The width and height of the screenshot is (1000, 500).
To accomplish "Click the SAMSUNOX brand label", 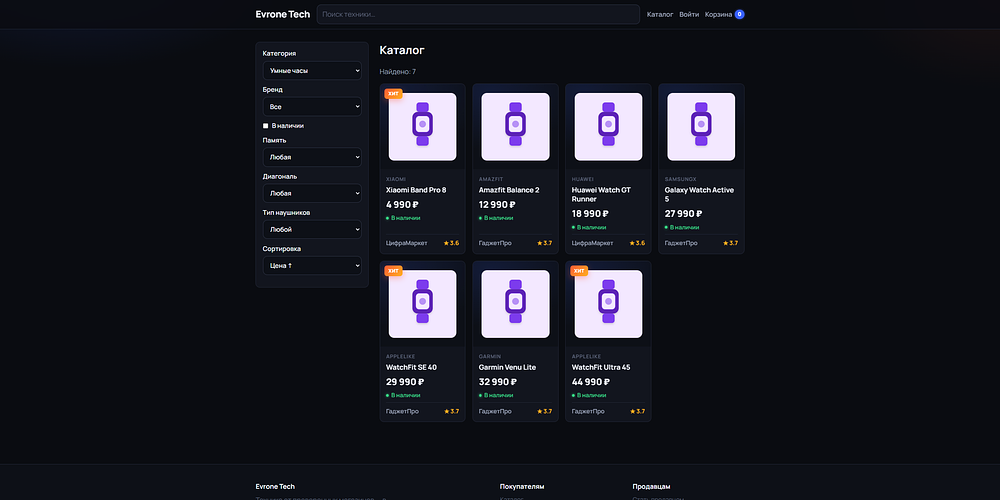I will 680,179.
